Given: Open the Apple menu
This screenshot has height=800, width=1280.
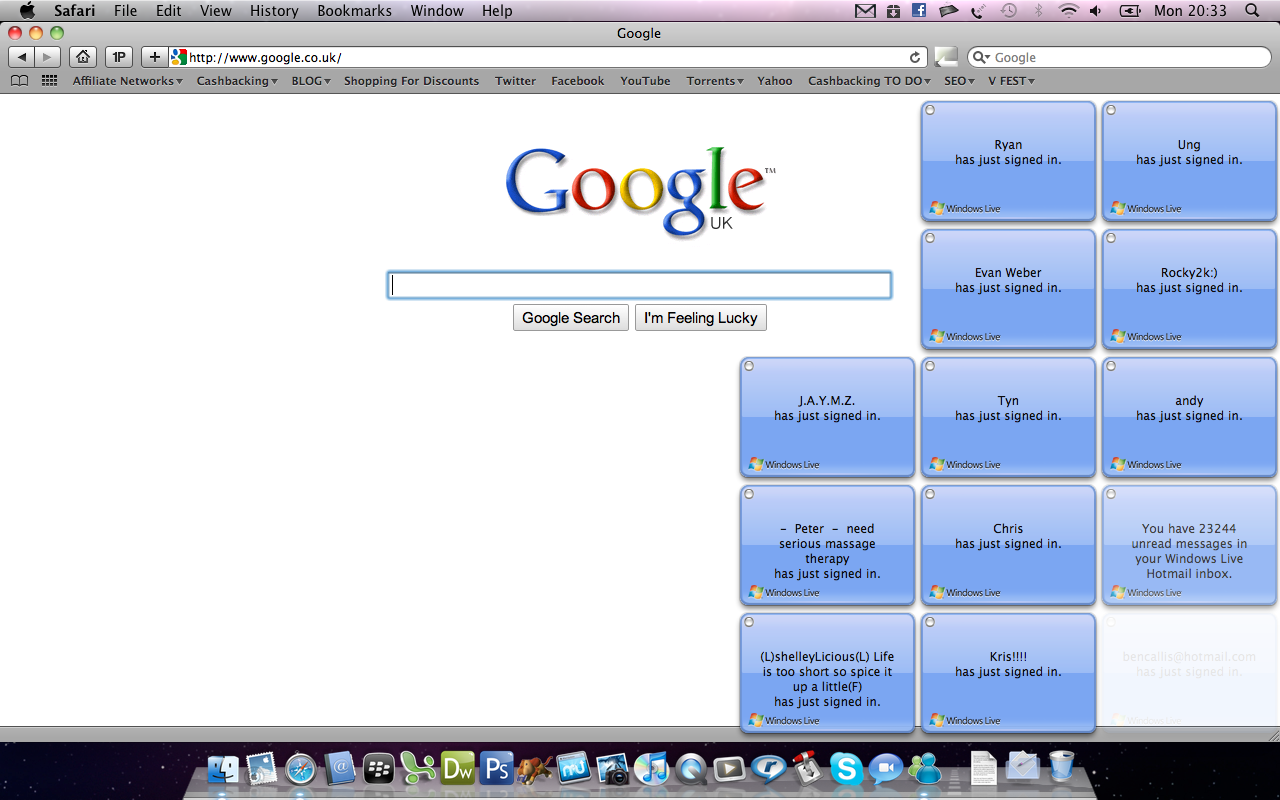Looking at the screenshot, I should tap(27, 11).
